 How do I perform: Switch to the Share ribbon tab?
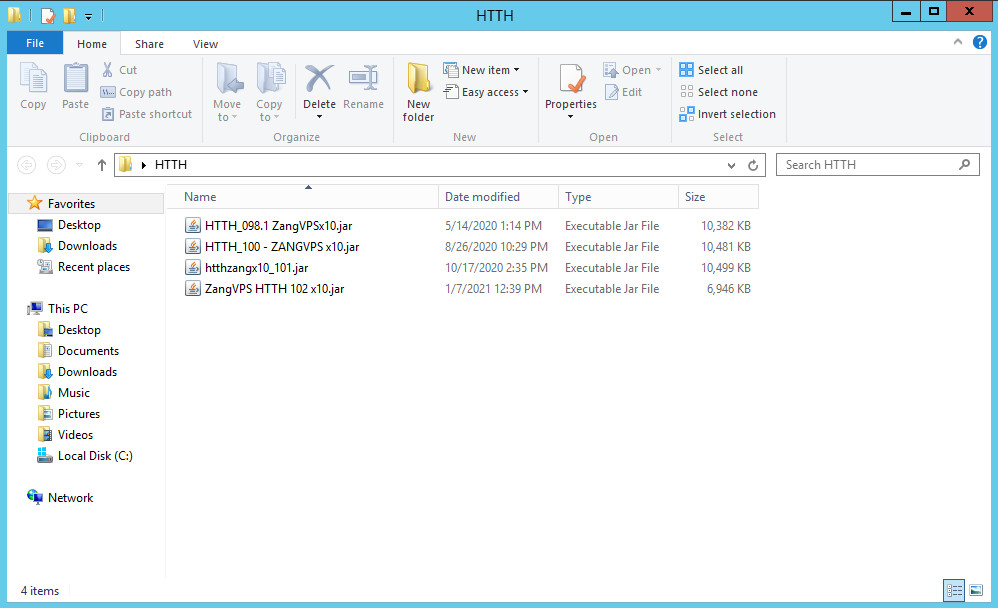[x=150, y=44]
